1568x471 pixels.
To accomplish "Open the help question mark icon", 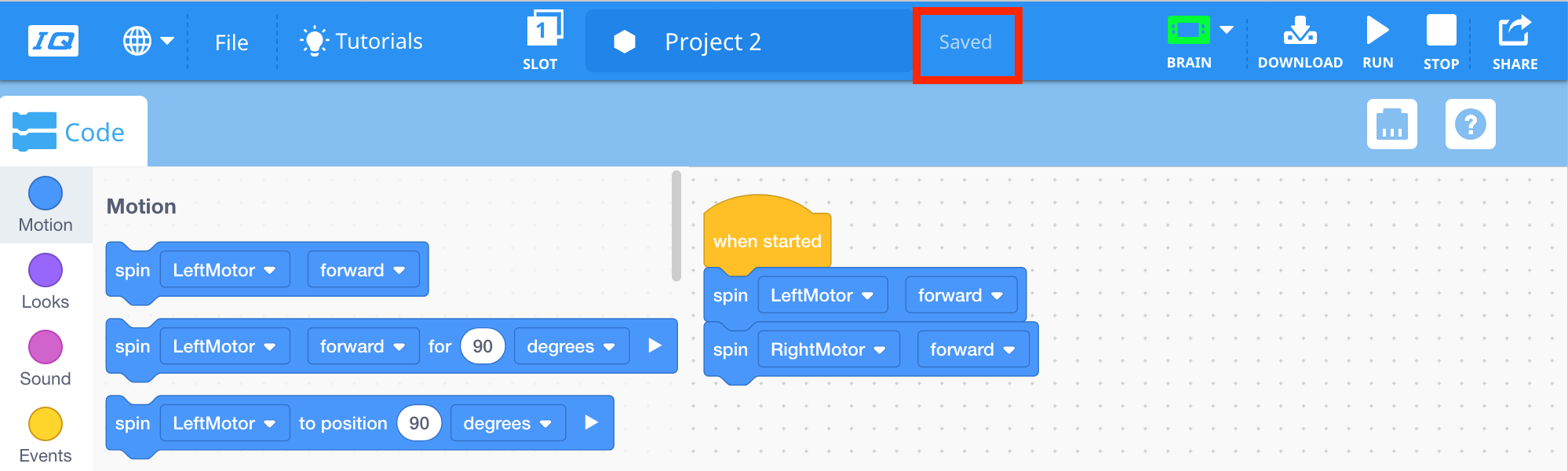I will [1470, 124].
